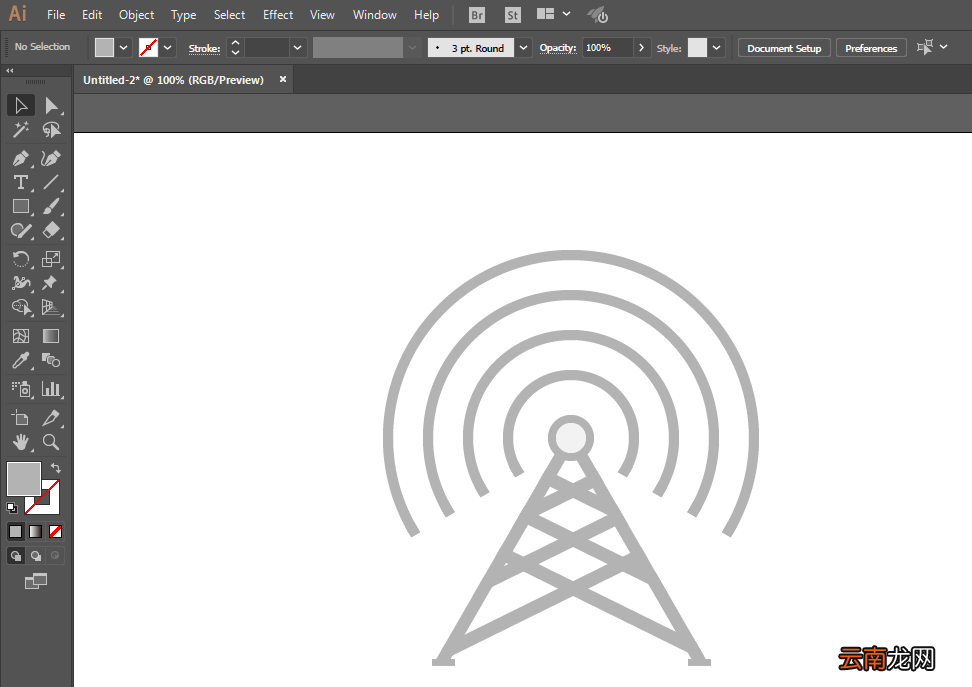
Task: Select the Selection tool
Action: pyautogui.click(x=21, y=105)
